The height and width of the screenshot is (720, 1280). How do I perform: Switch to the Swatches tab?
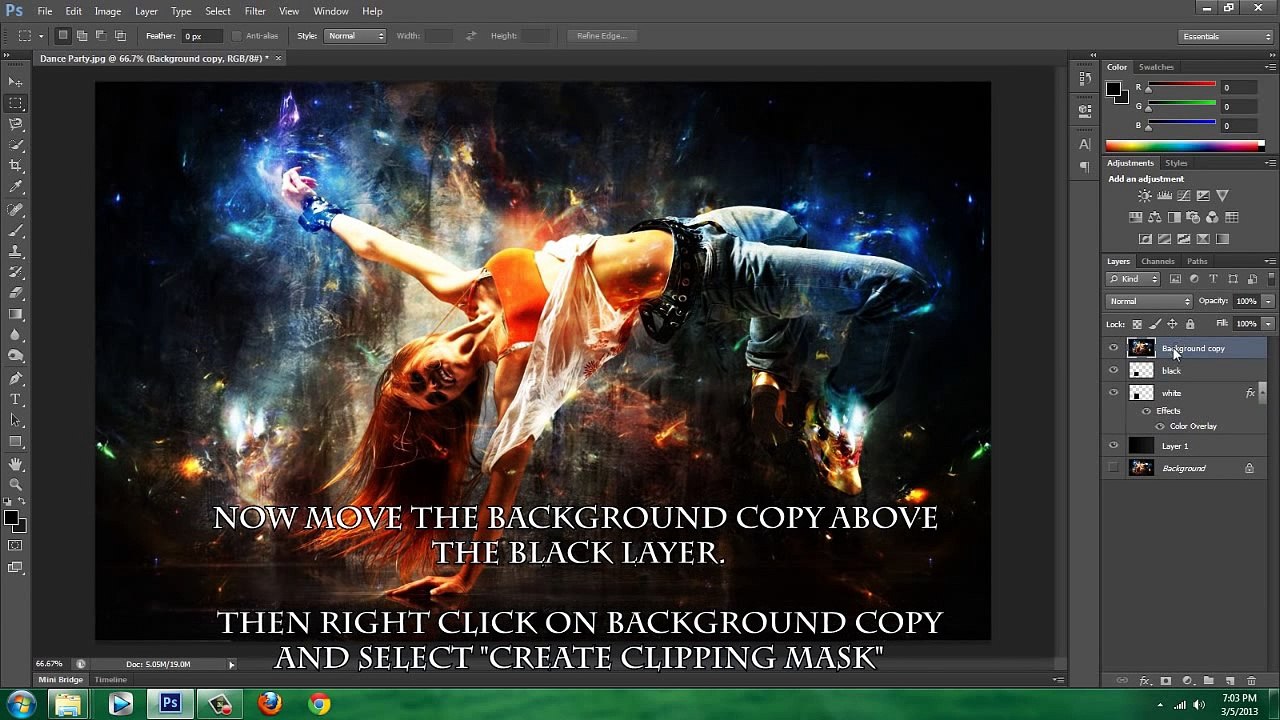1156,67
